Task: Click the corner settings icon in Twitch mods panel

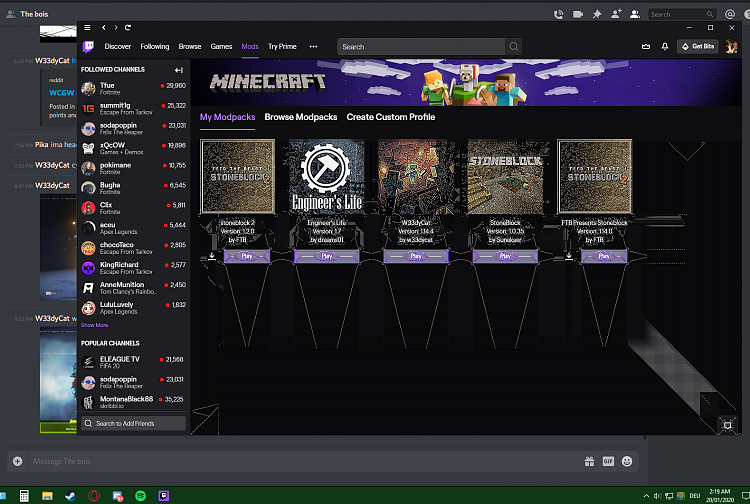Action: click(x=728, y=425)
